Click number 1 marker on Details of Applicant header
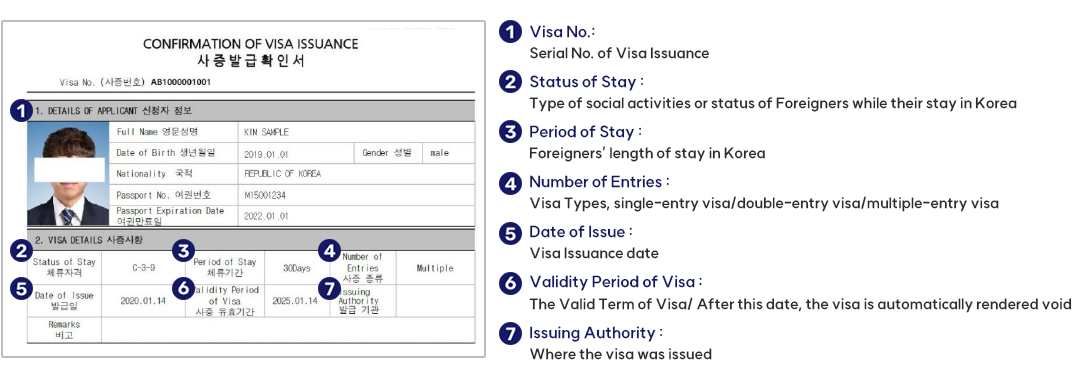This screenshot has width=1073, height=380. pyautogui.click(x=23, y=110)
